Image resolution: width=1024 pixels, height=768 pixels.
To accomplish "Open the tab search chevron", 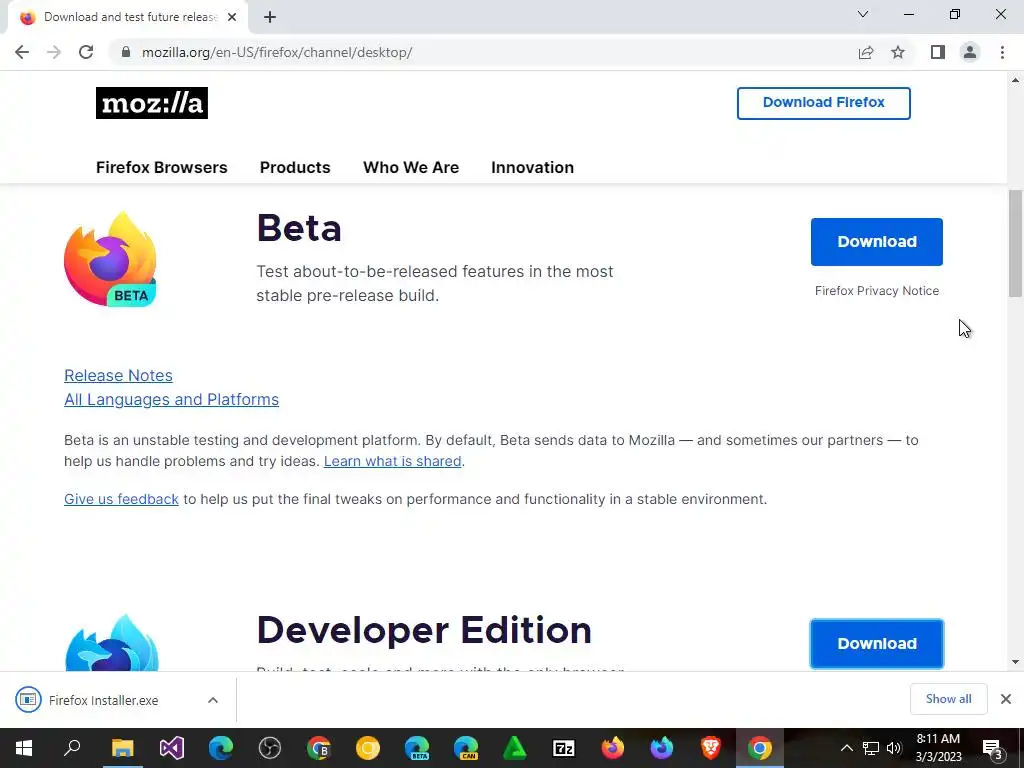I will point(863,14).
